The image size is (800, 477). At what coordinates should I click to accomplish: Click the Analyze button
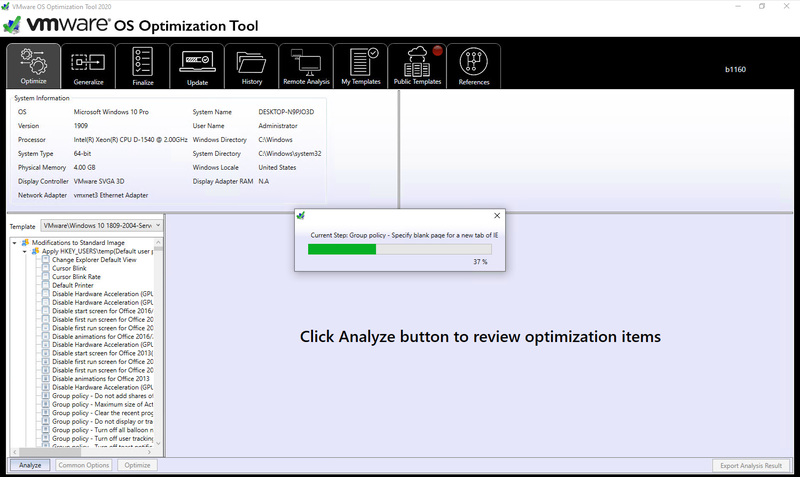(30, 465)
